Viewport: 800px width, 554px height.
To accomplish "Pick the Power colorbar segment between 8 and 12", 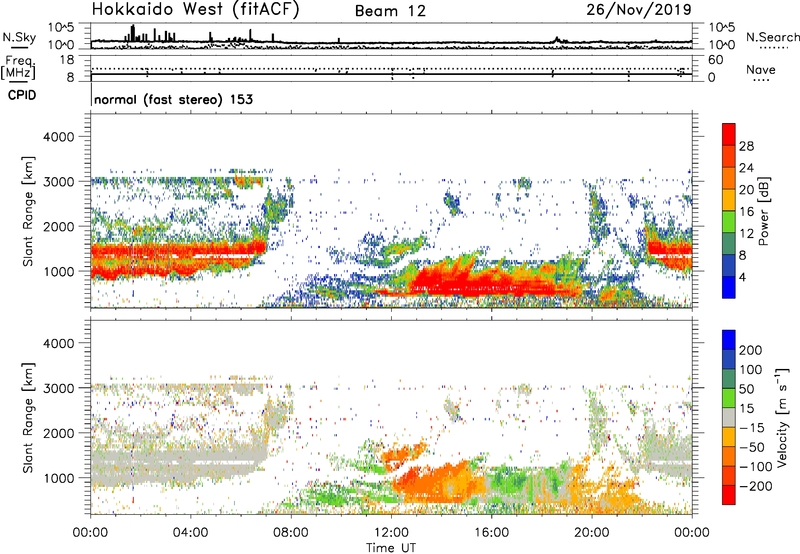I will 729,243.
